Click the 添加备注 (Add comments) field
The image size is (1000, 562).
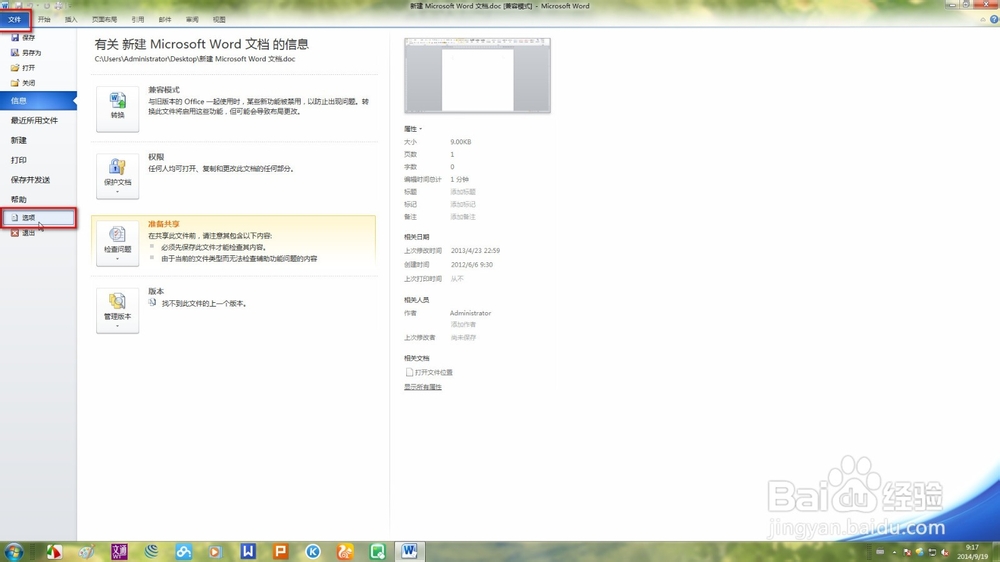[463, 217]
